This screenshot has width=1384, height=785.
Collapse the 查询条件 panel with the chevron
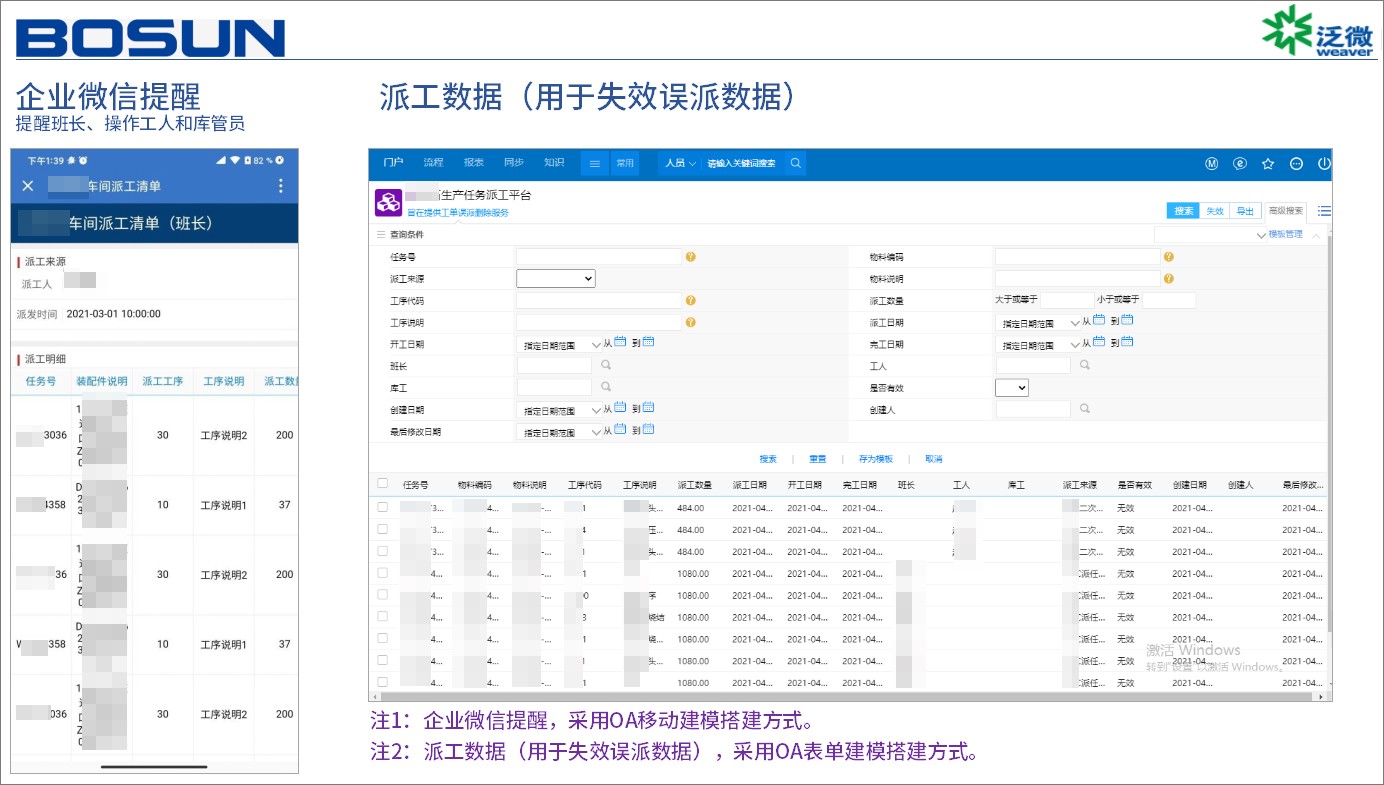click(1316, 235)
